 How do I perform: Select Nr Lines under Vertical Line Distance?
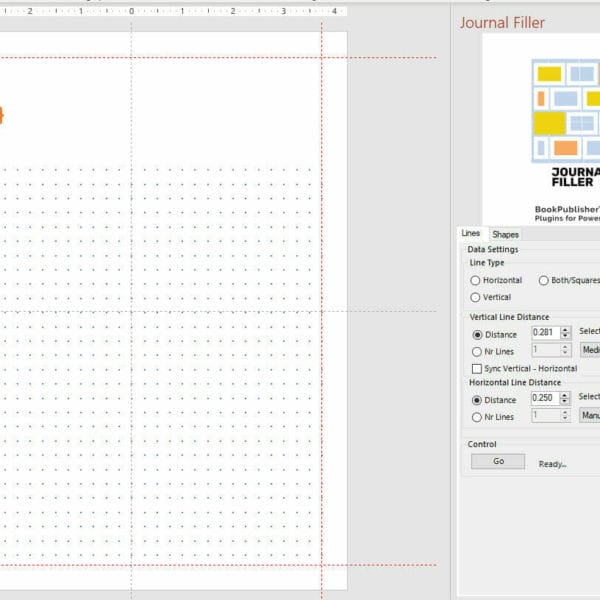476,351
